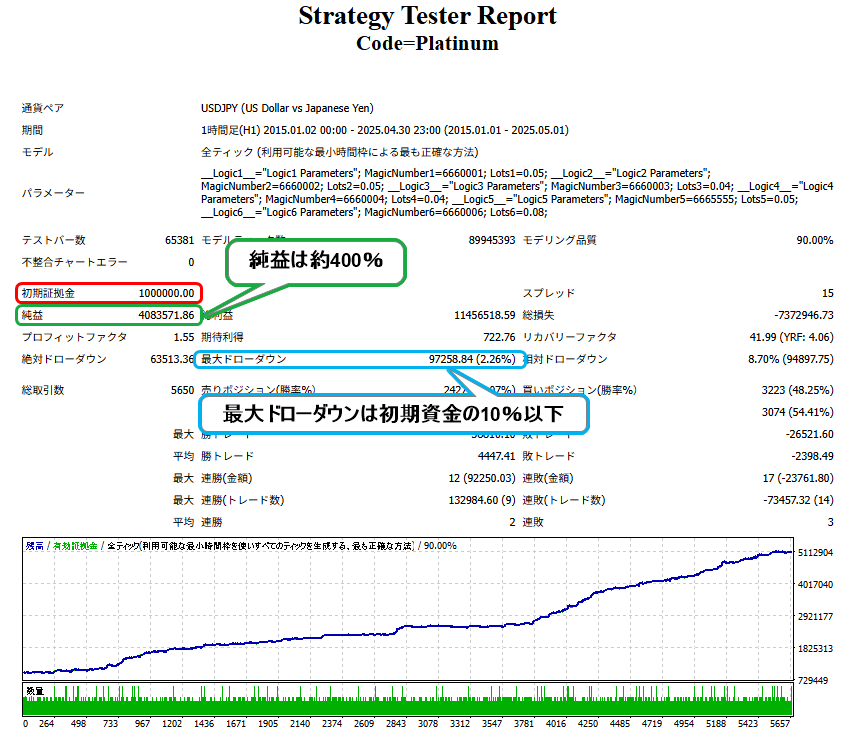
Task: Click the リカバリーファクタ label
Action: coord(570,337)
